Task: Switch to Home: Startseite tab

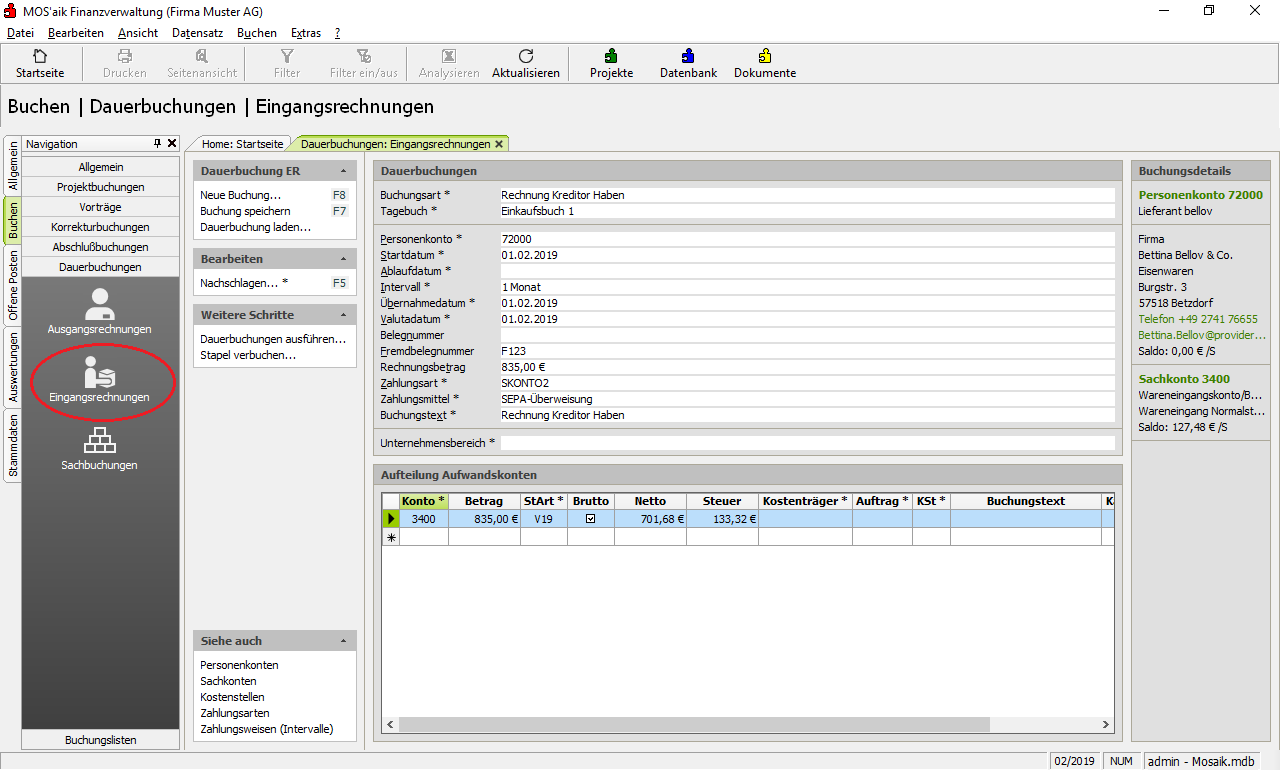Action: [242, 144]
